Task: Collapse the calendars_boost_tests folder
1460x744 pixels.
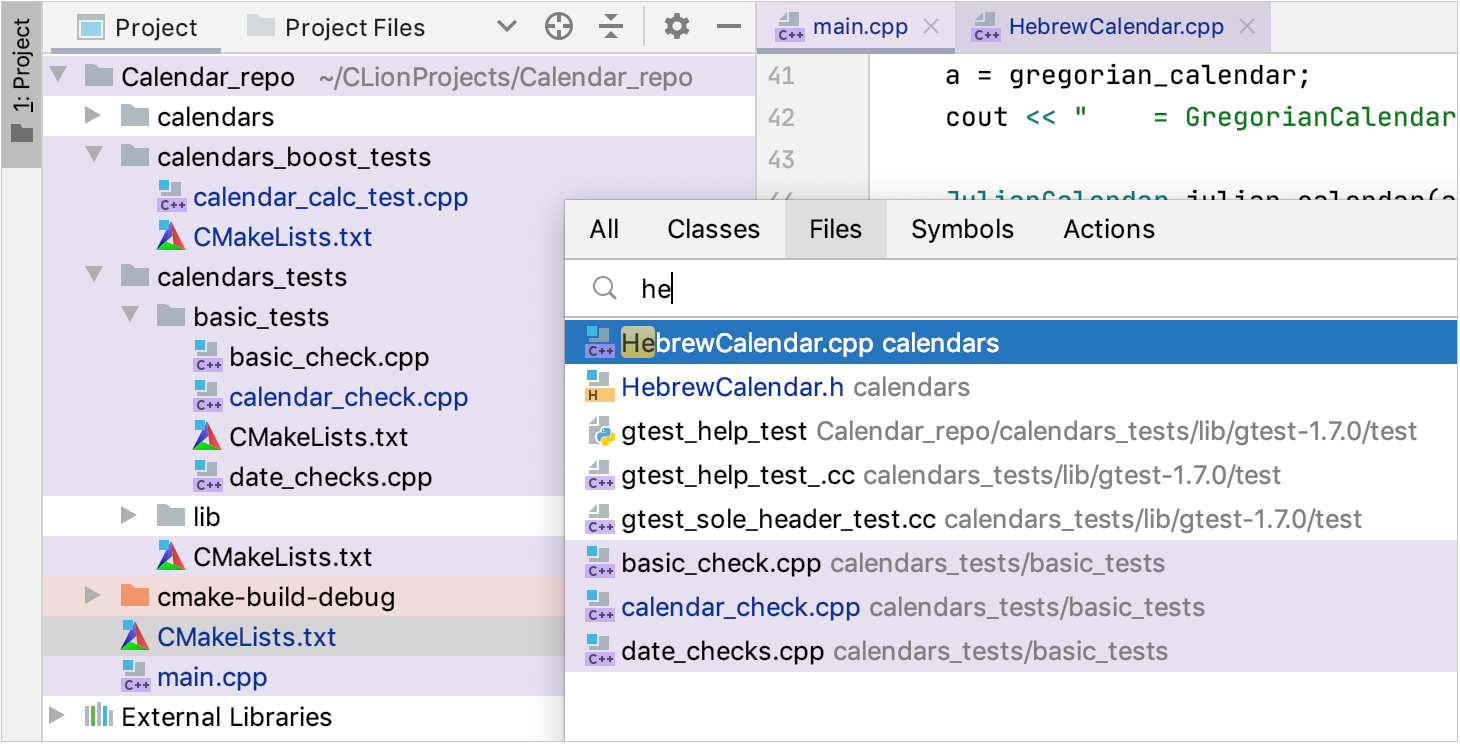Action: tap(93, 156)
